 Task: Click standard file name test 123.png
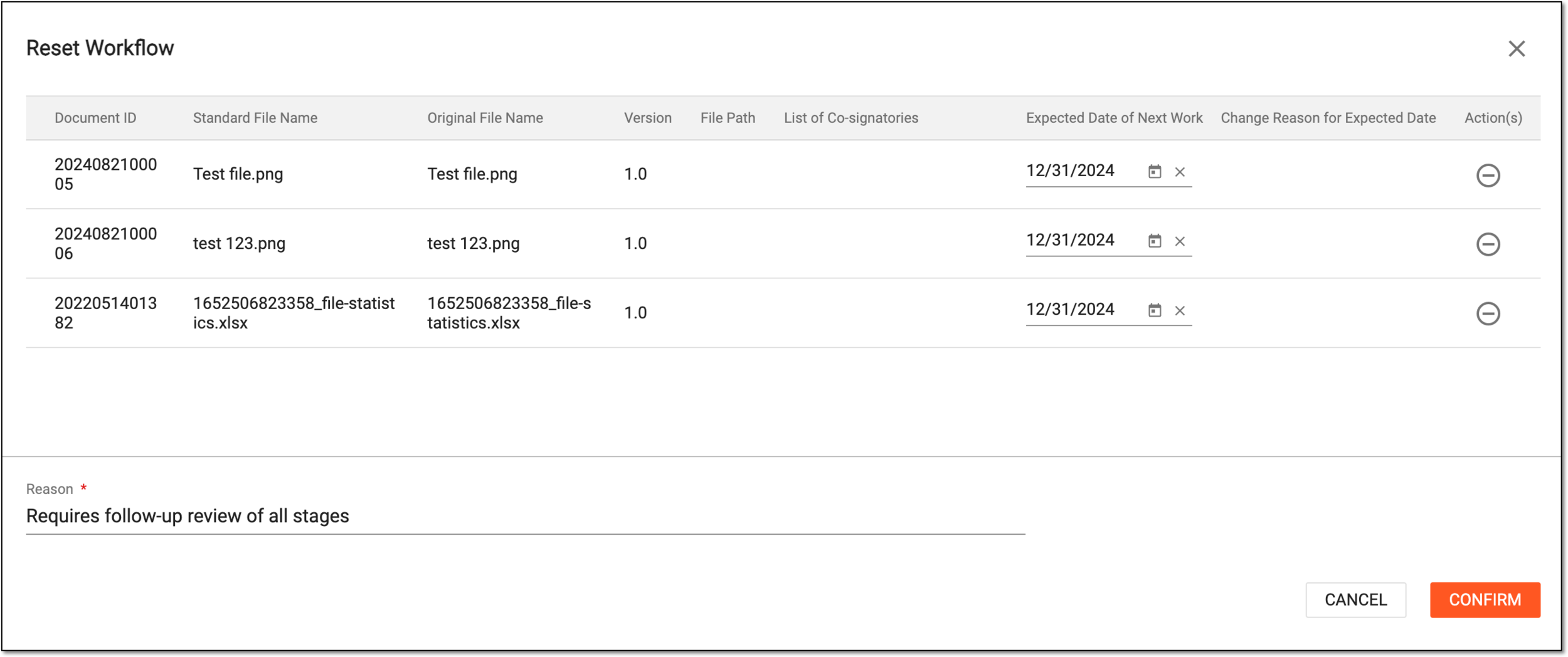pyautogui.click(x=239, y=243)
